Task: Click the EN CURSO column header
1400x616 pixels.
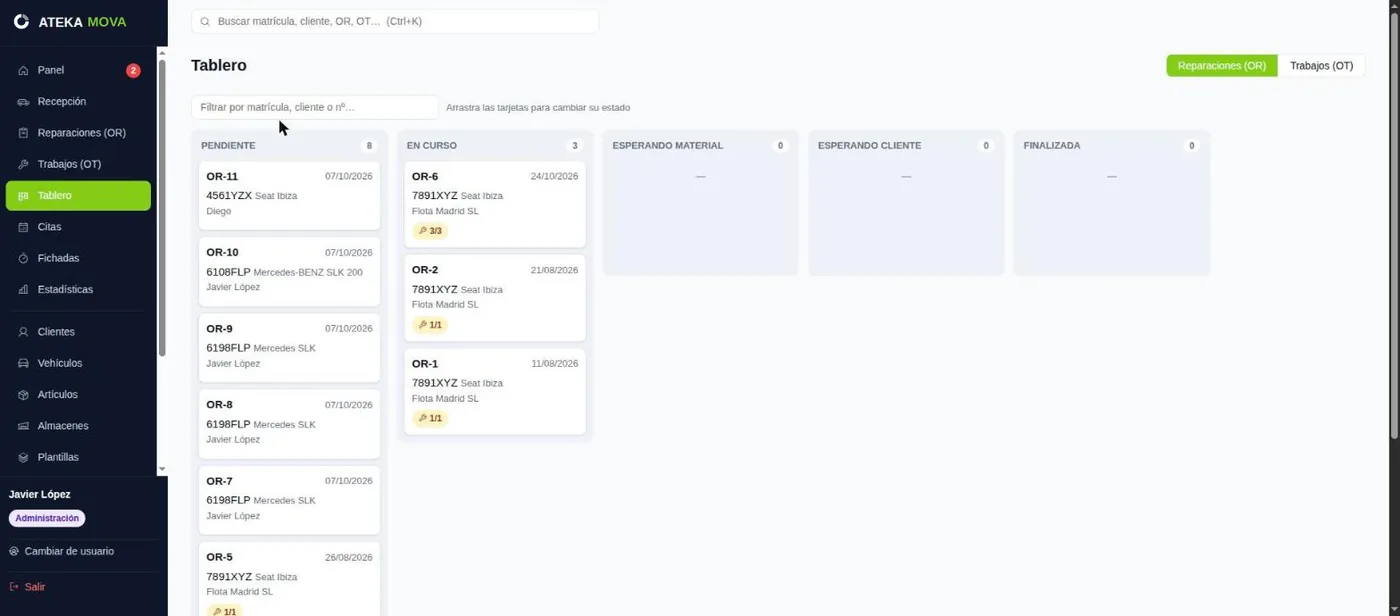Action: coord(432,146)
